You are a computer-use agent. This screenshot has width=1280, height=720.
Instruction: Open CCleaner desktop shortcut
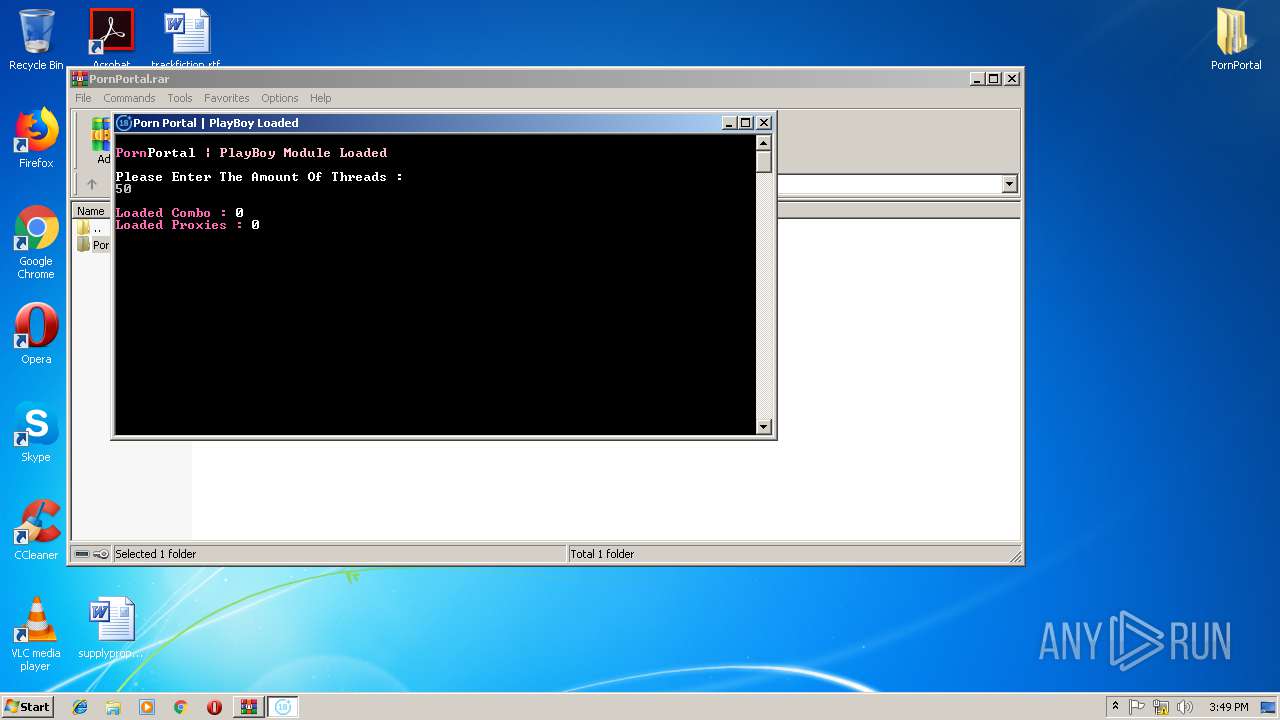tap(36, 529)
